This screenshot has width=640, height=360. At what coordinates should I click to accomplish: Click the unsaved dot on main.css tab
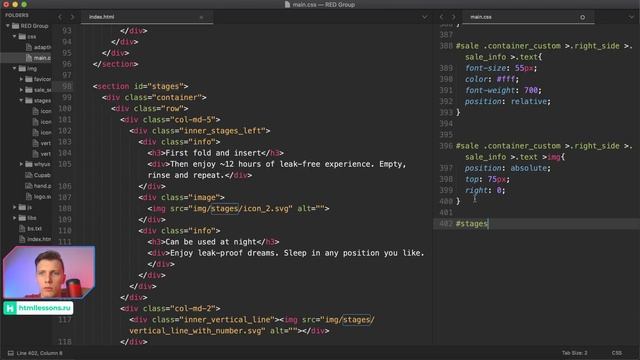[582, 17]
